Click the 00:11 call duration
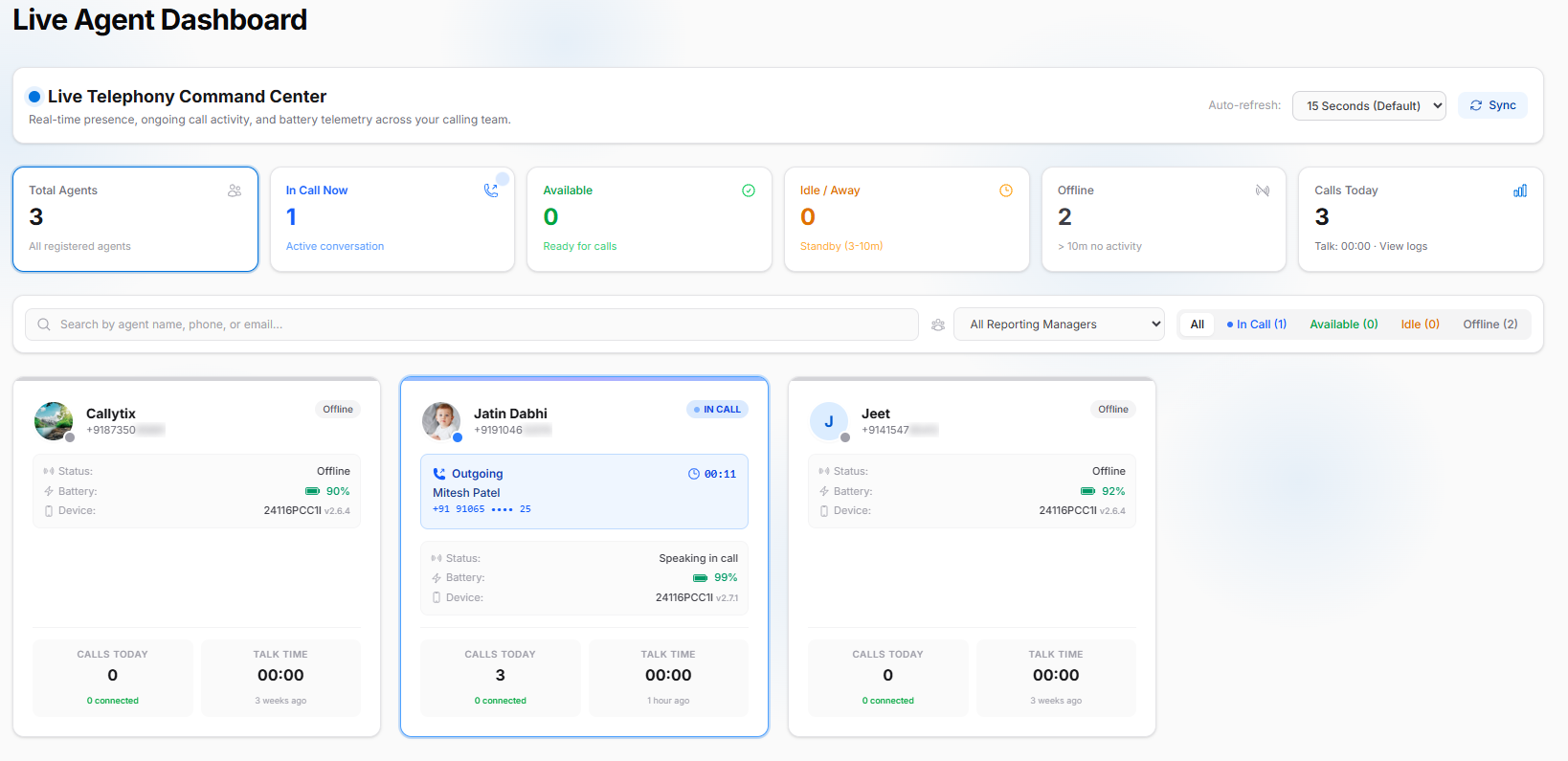The width and height of the screenshot is (1568, 761). [x=720, y=474]
